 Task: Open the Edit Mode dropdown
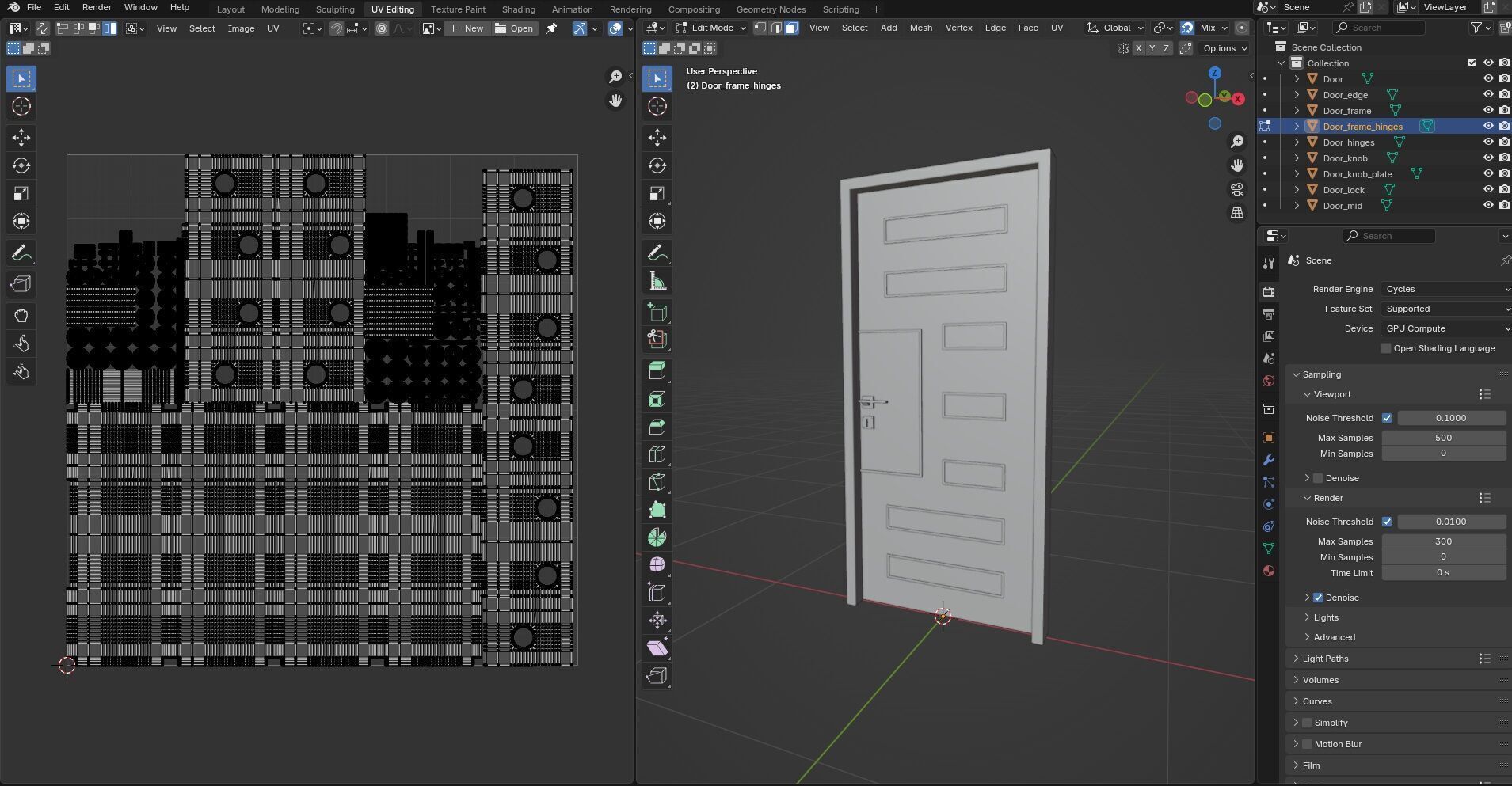point(710,28)
